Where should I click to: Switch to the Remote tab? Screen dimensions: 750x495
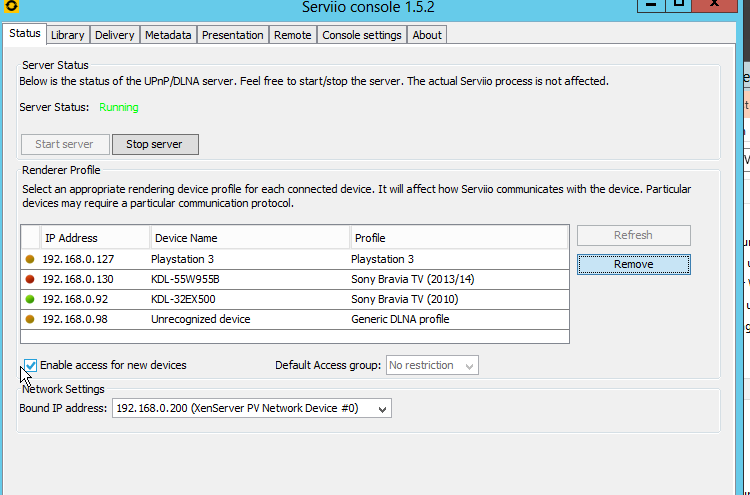[x=292, y=35]
